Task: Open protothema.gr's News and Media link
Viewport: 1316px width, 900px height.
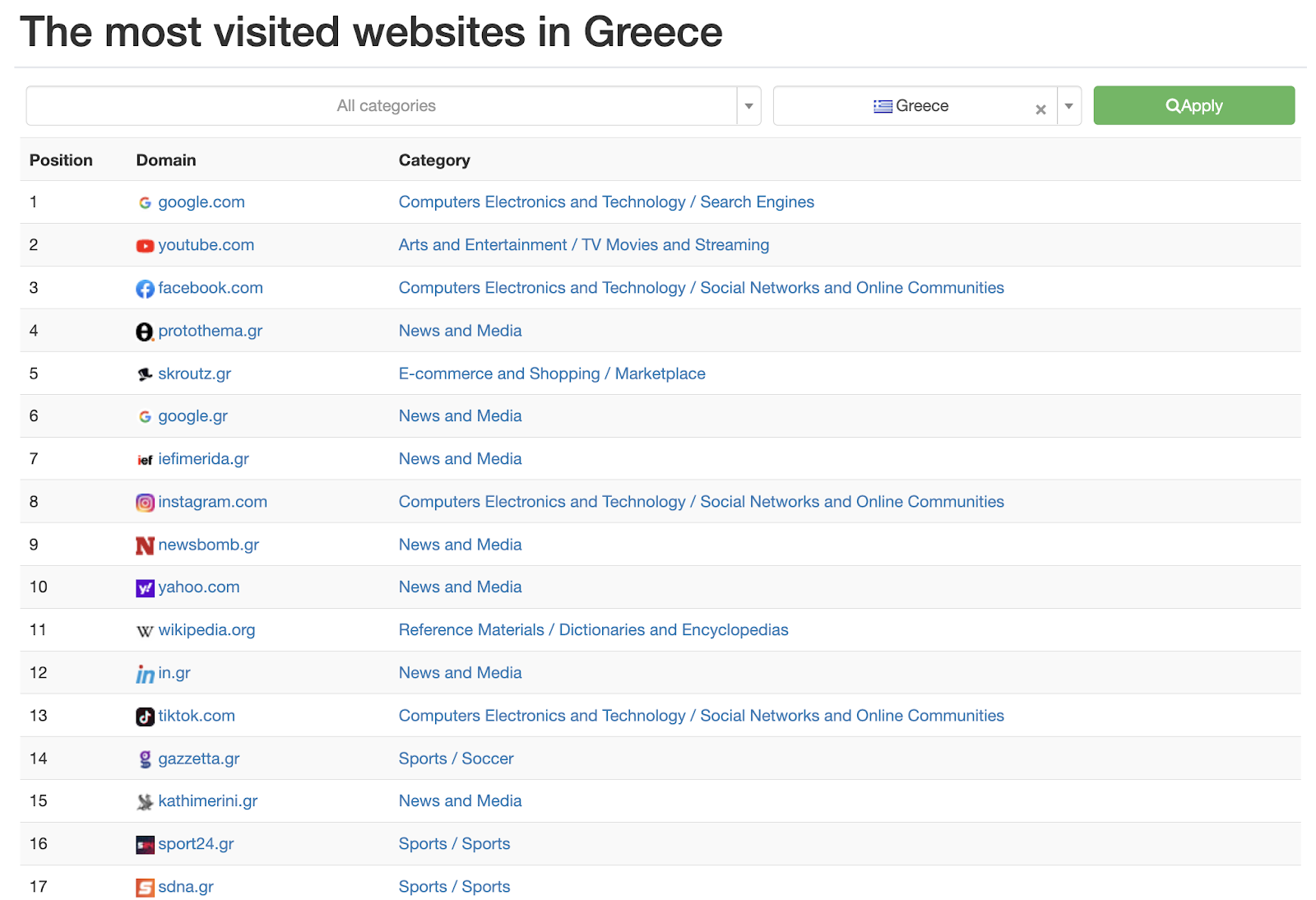Action: click(461, 331)
